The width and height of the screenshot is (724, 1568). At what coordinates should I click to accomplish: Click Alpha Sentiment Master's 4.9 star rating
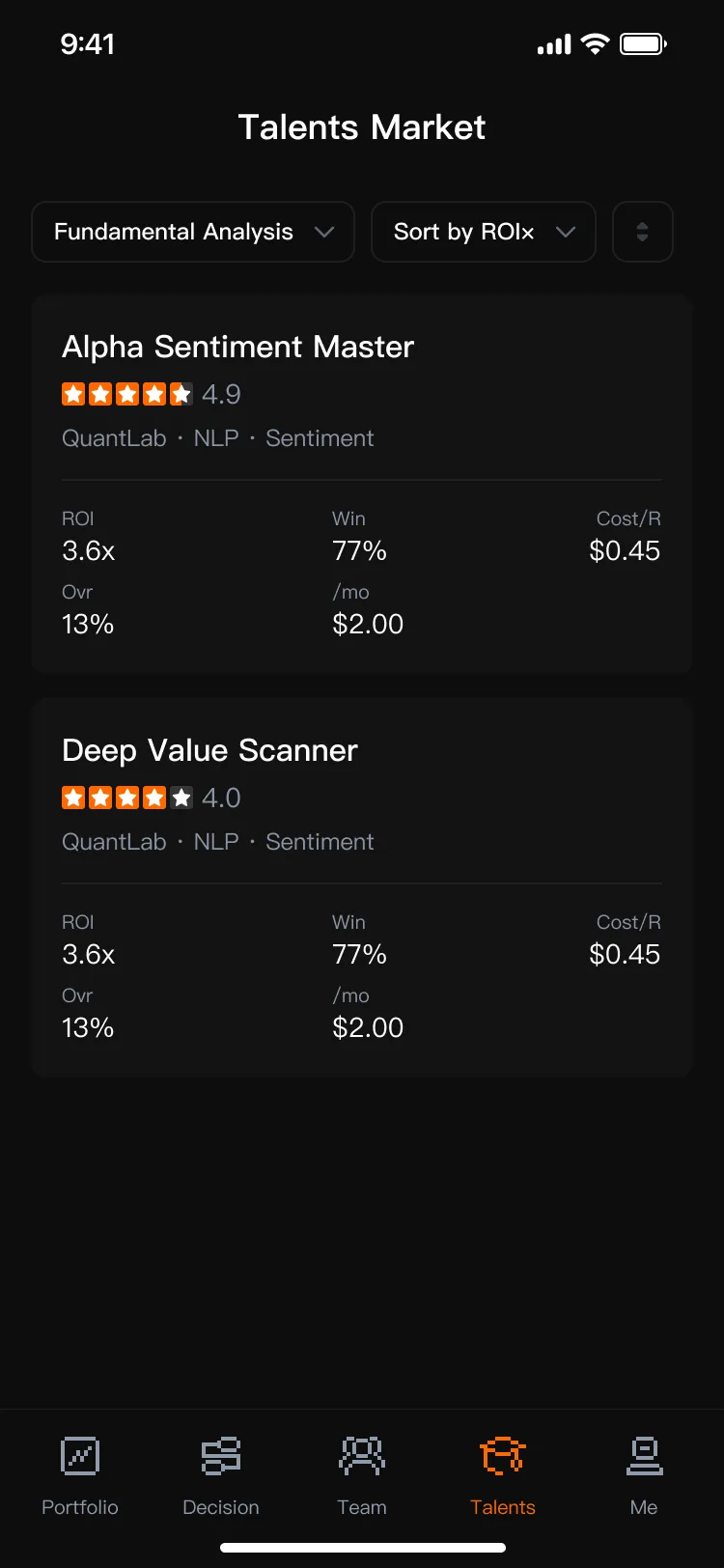(x=152, y=394)
